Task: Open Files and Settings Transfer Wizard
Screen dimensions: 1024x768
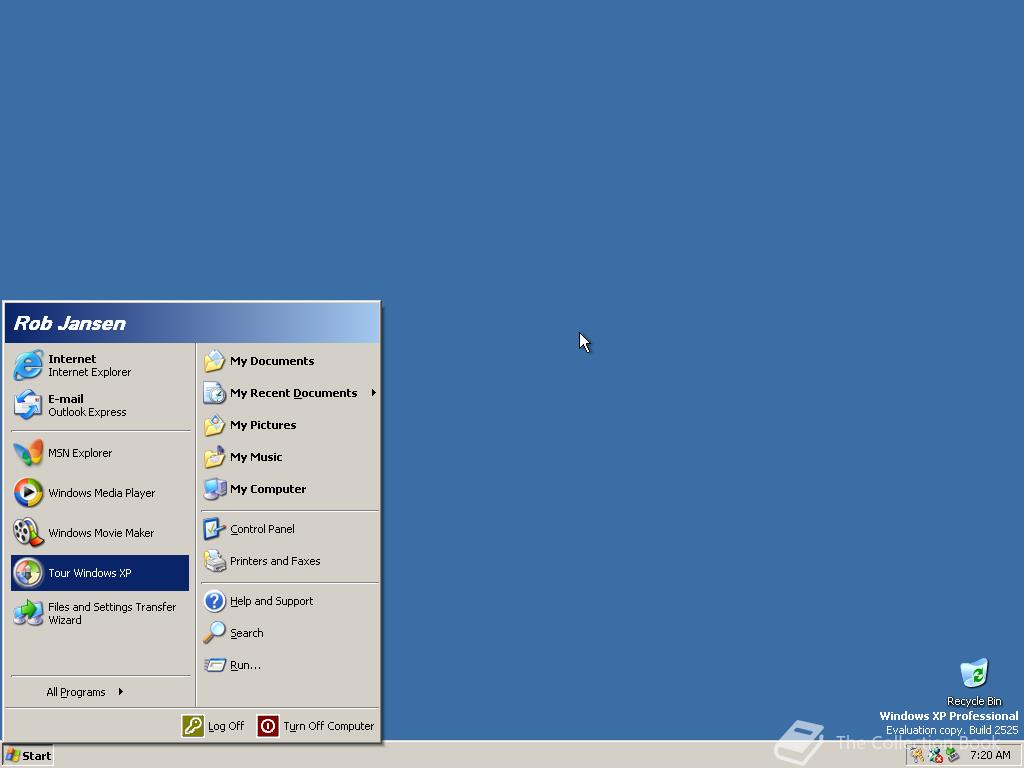Action: [x=100, y=613]
